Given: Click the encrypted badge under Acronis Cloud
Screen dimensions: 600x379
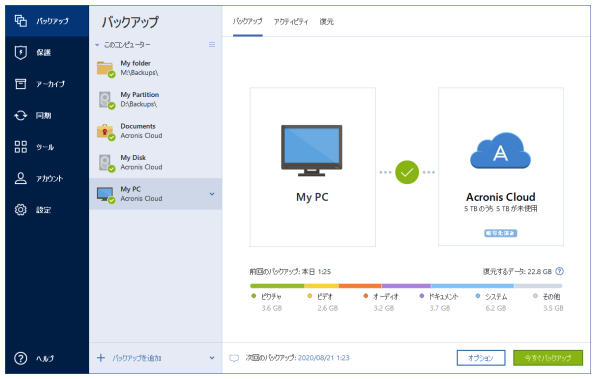Looking at the screenshot, I should (501, 233).
